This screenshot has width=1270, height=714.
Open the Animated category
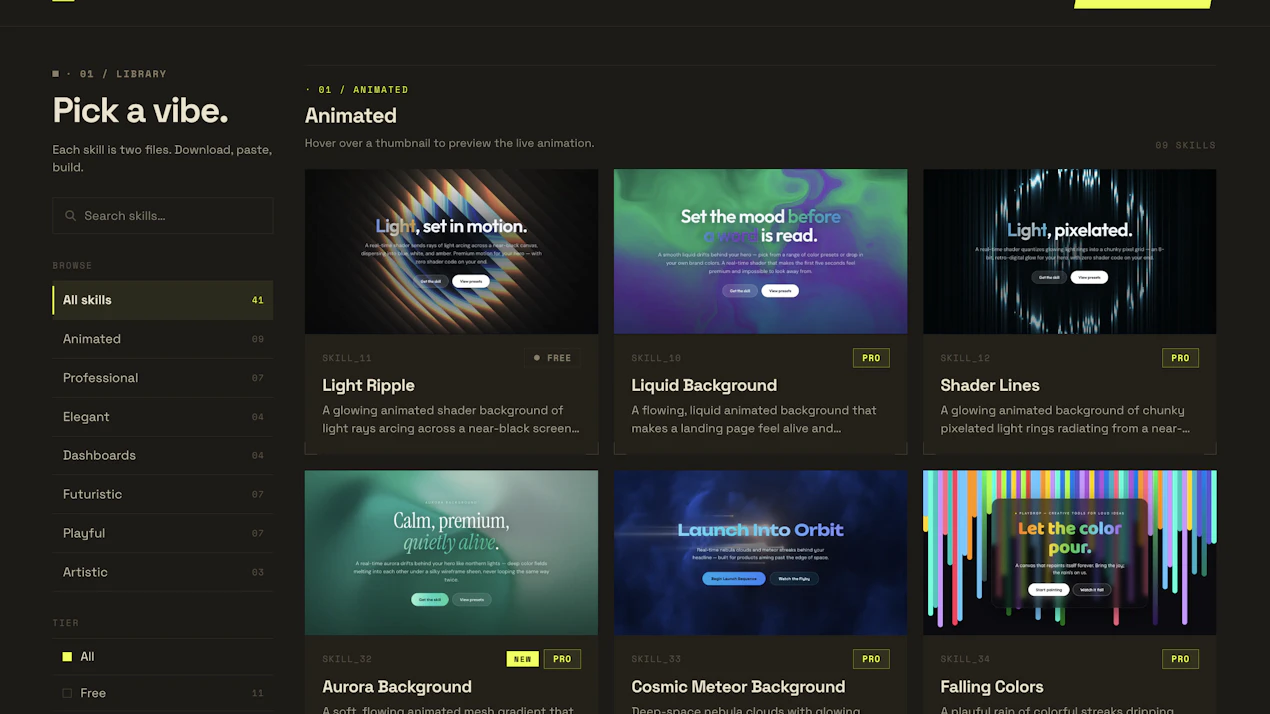pyautogui.click(x=162, y=339)
